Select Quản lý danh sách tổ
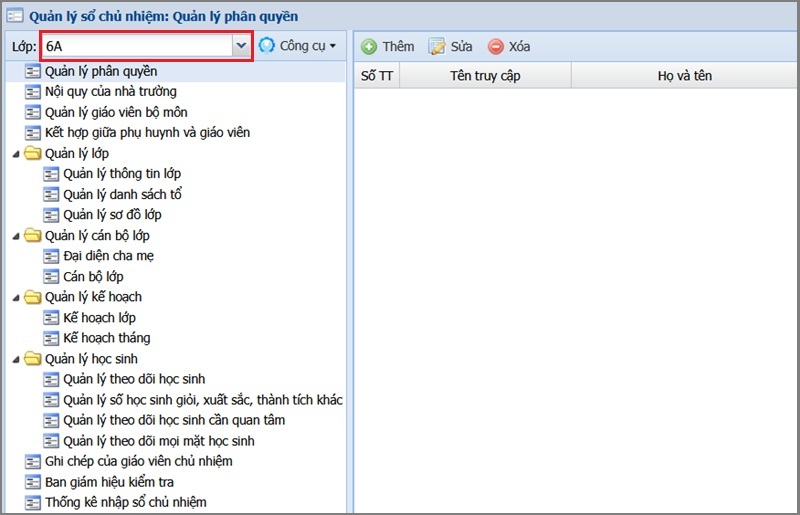The width and height of the screenshot is (800, 515). click(122, 194)
